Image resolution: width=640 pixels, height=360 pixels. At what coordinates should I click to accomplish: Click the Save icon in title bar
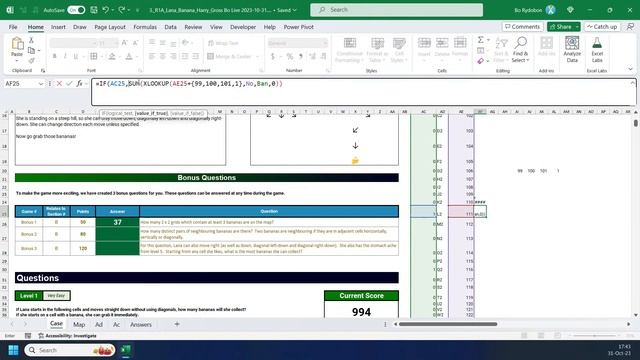click(x=93, y=10)
